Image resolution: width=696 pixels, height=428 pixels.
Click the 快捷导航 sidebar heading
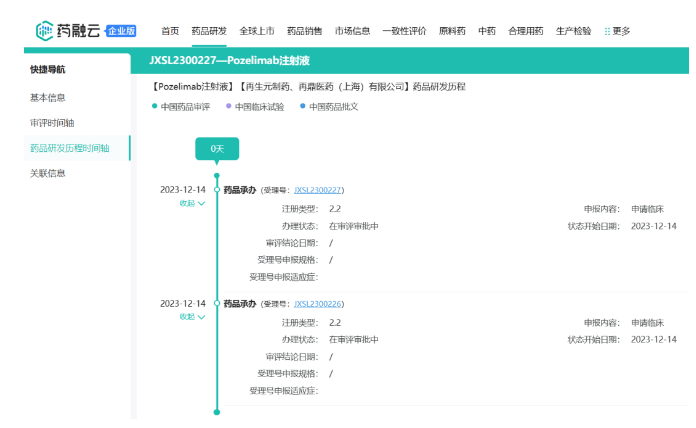point(47,69)
